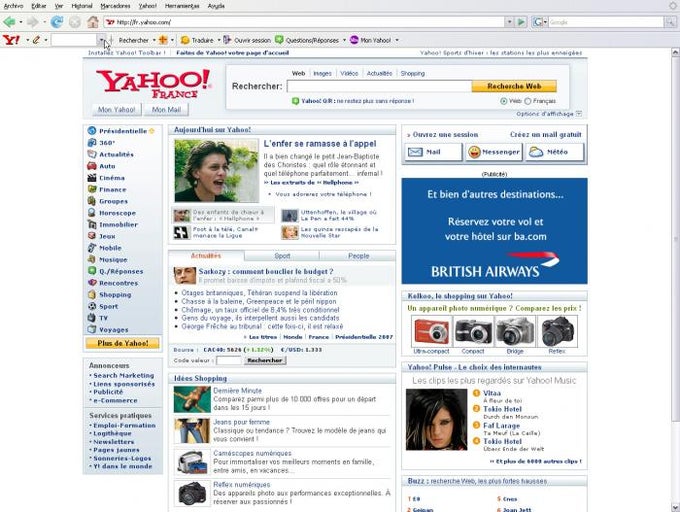
Task: Switch to the Sport news tab
Action: (282, 256)
